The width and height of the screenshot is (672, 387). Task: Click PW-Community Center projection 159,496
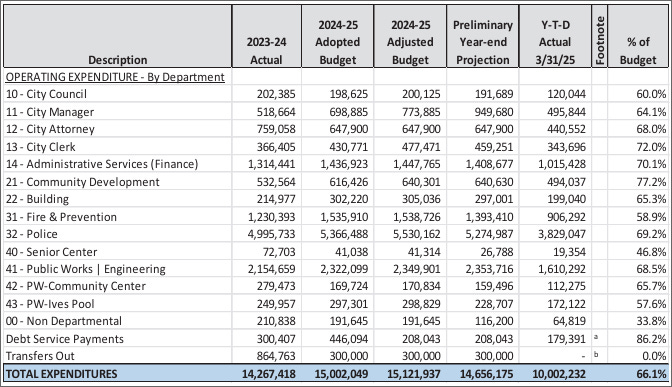pos(494,286)
